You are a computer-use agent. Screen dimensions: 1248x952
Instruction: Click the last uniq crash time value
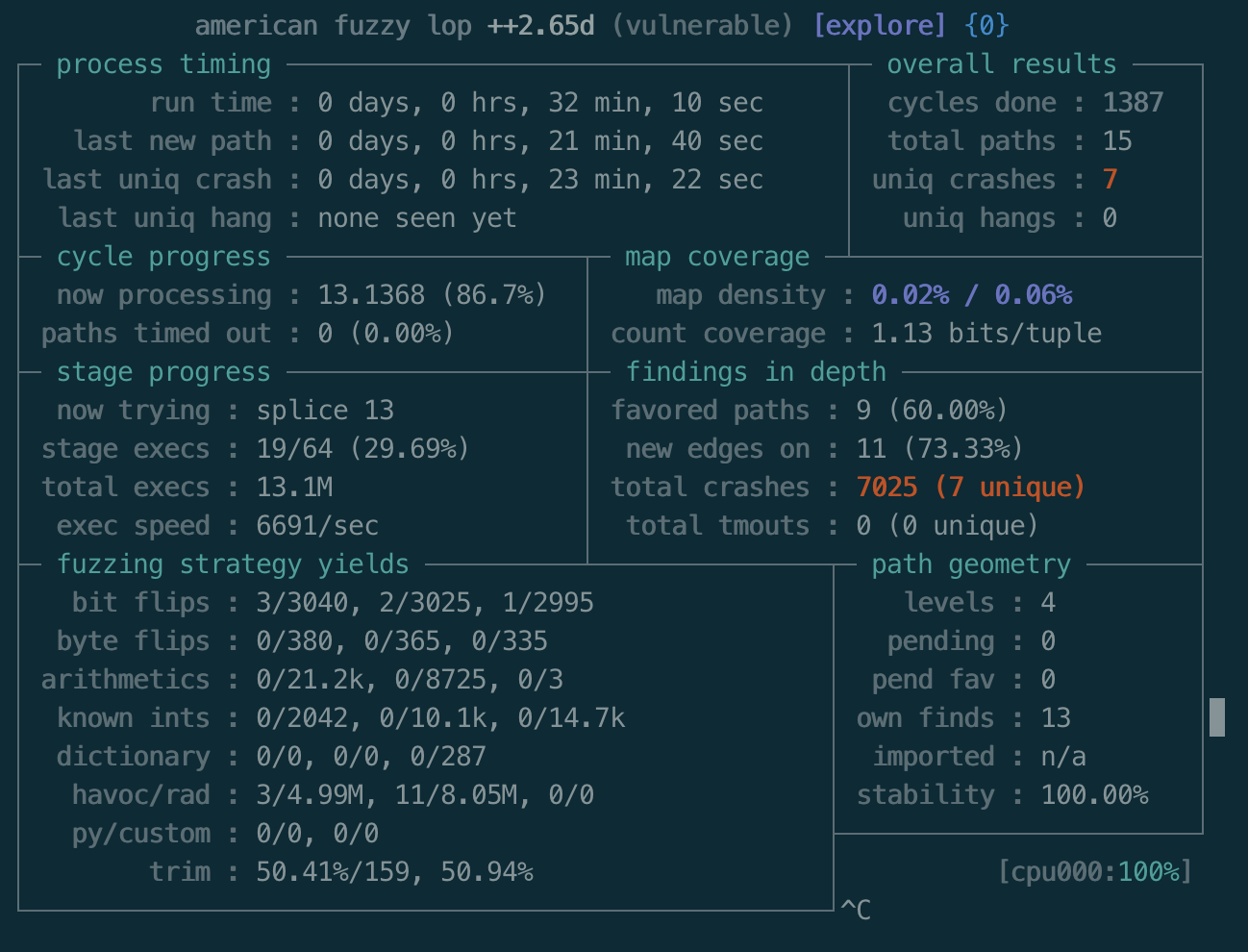(540, 180)
